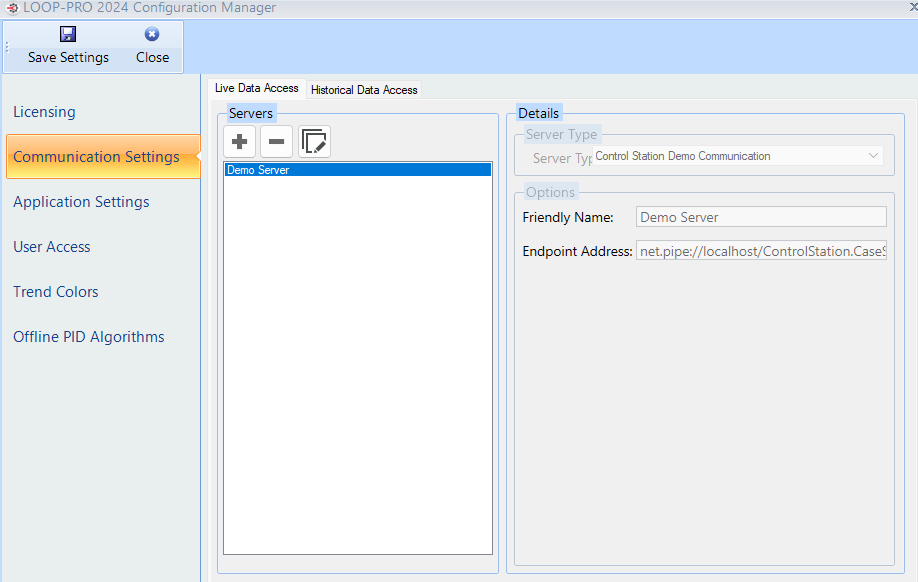
Task: Add a new server with plus button
Action: pyautogui.click(x=239, y=142)
